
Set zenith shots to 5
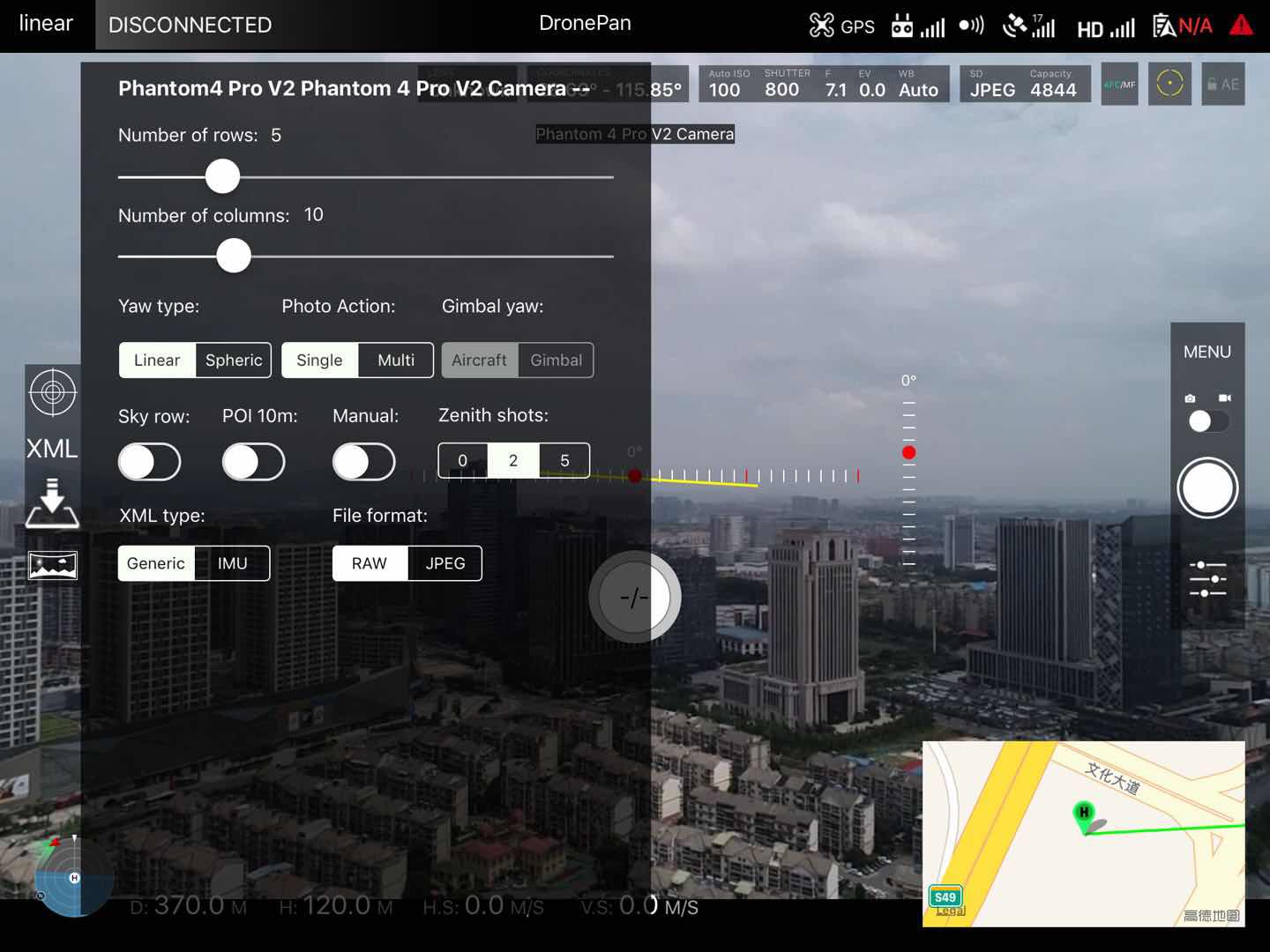coord(564,461)
